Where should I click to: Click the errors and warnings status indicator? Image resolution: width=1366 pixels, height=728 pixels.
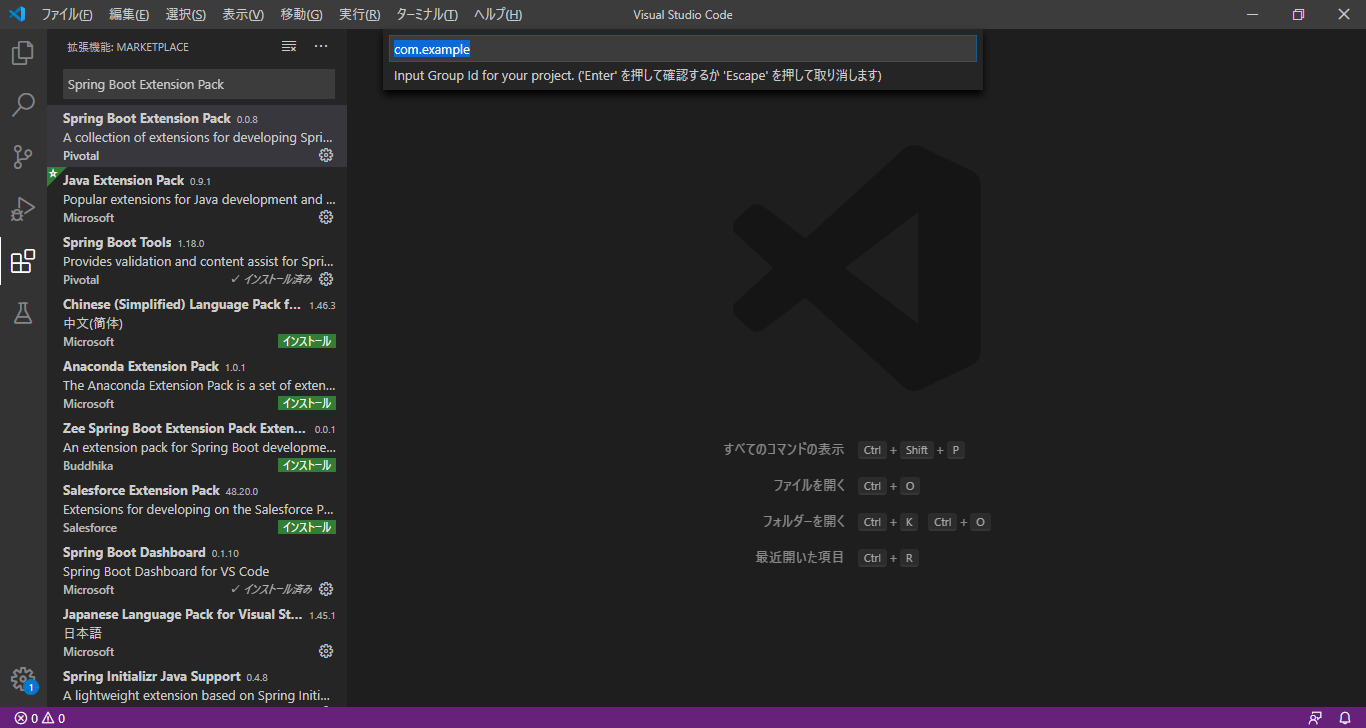(x=40, y=718)
